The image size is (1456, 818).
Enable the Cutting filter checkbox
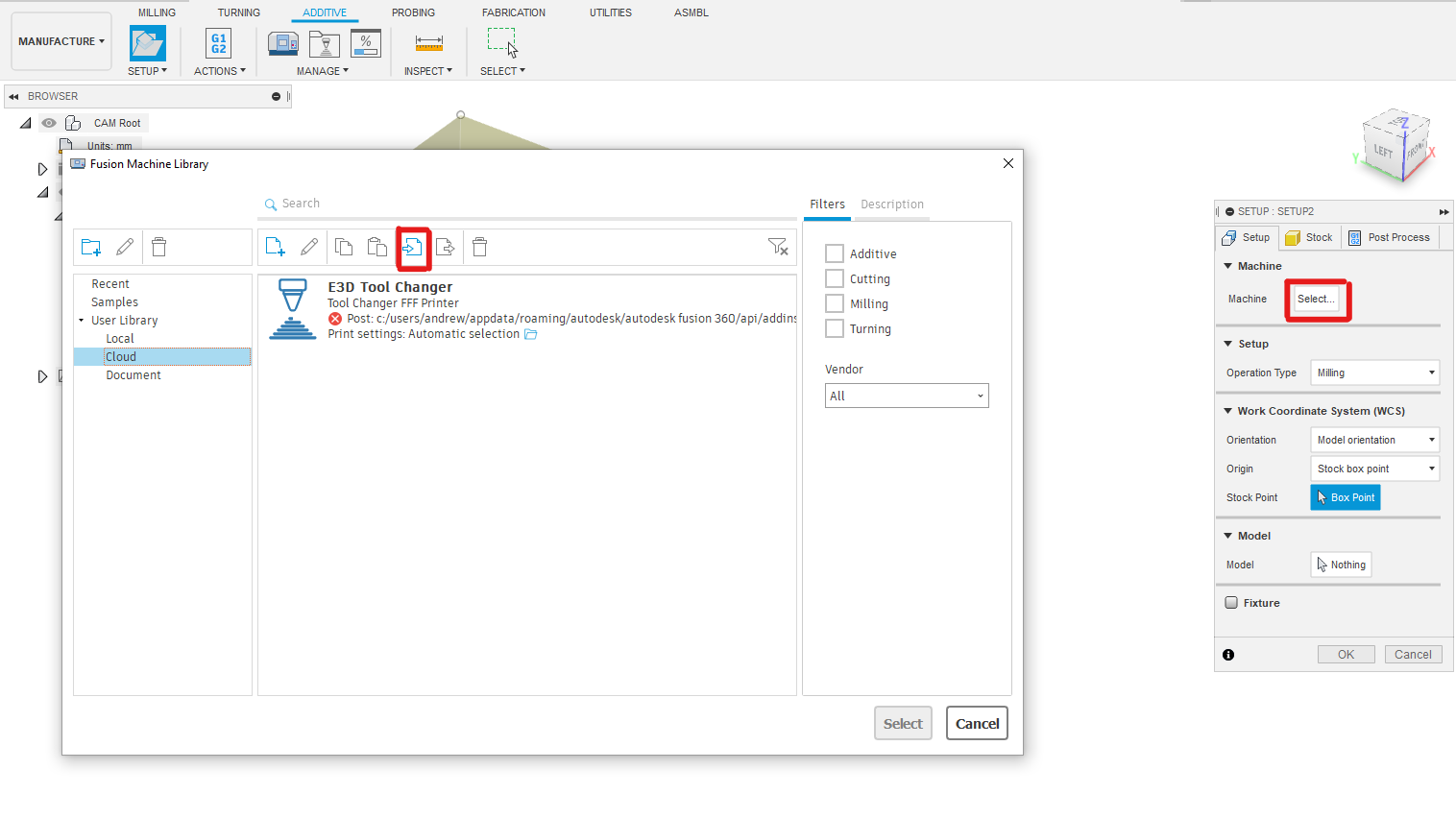click(x=835, y=278)
